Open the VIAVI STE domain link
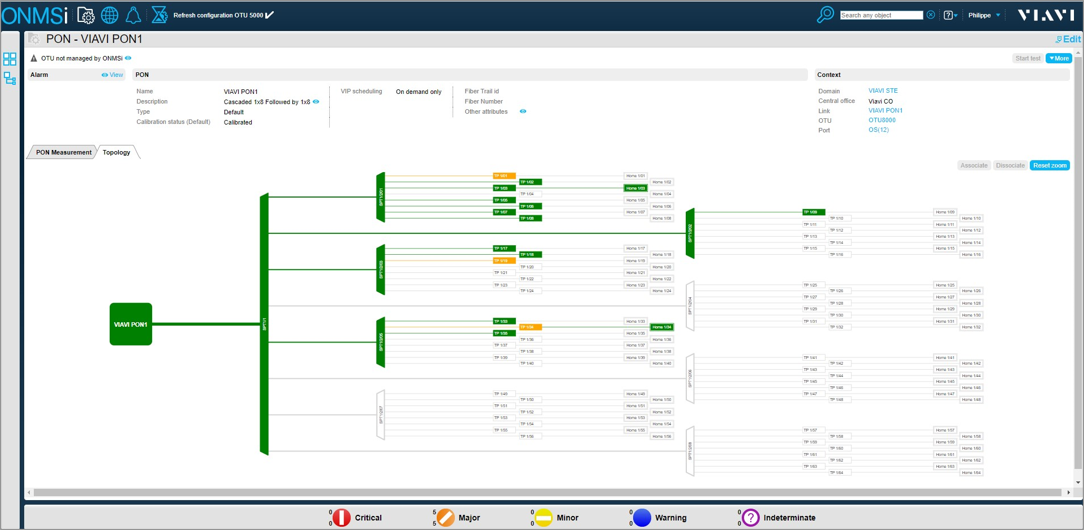 coord(883,91)
